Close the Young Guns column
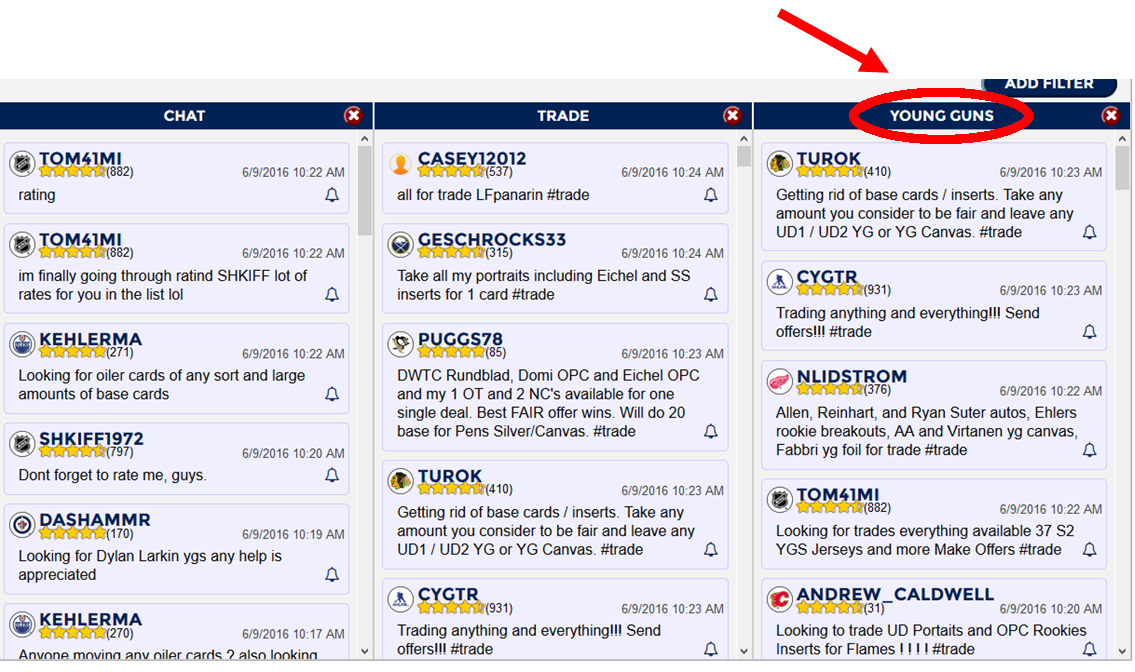1135x672 pixels. tap(1110, 116)
